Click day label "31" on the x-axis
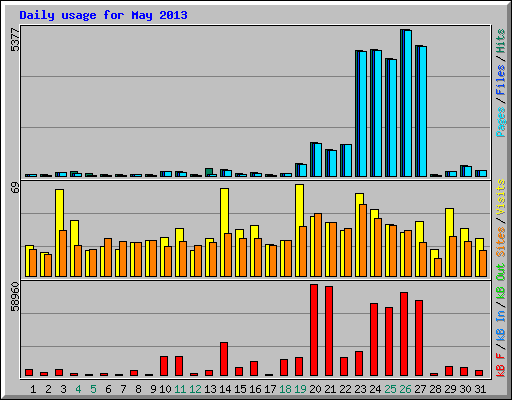 point(480,389)
